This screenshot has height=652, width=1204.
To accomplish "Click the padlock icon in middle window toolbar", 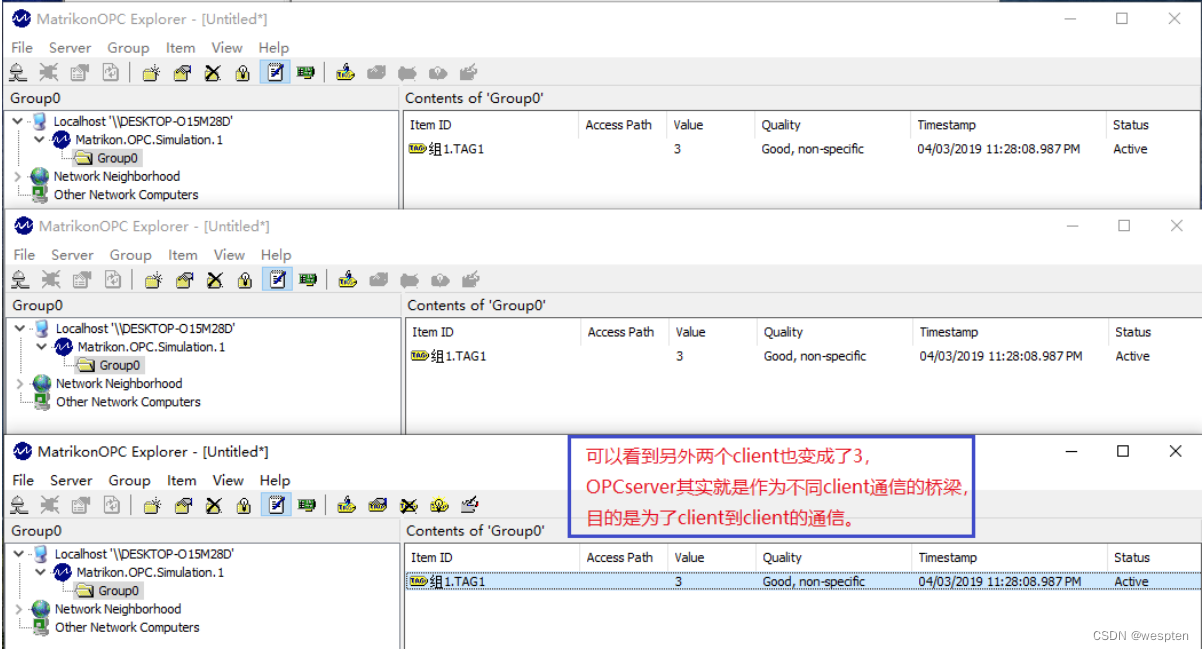I will 244,279.
